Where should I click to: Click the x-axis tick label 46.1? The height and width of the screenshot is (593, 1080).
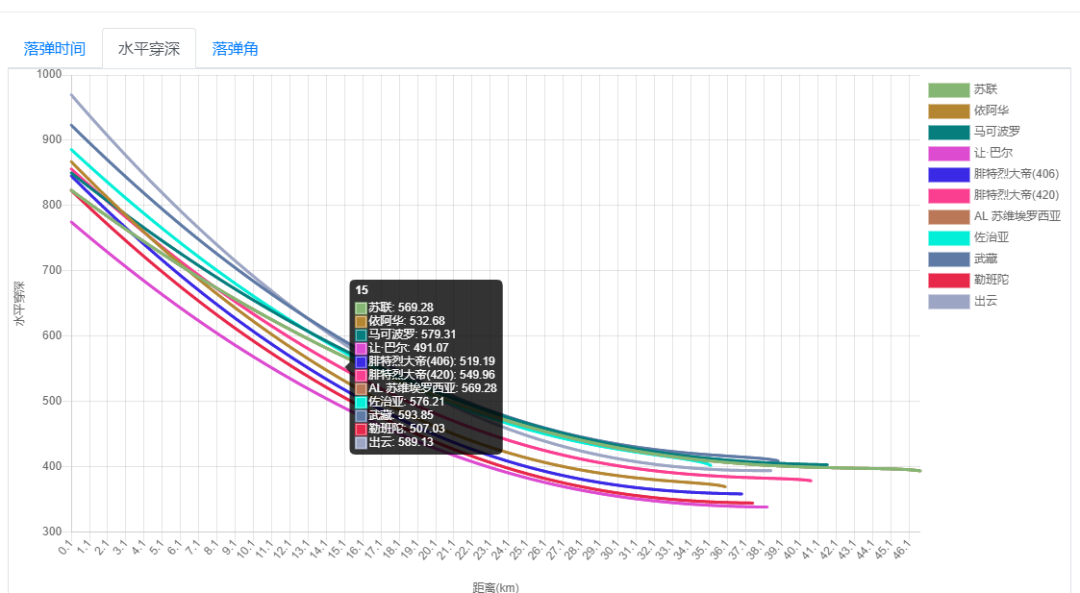tap(902, 550)
